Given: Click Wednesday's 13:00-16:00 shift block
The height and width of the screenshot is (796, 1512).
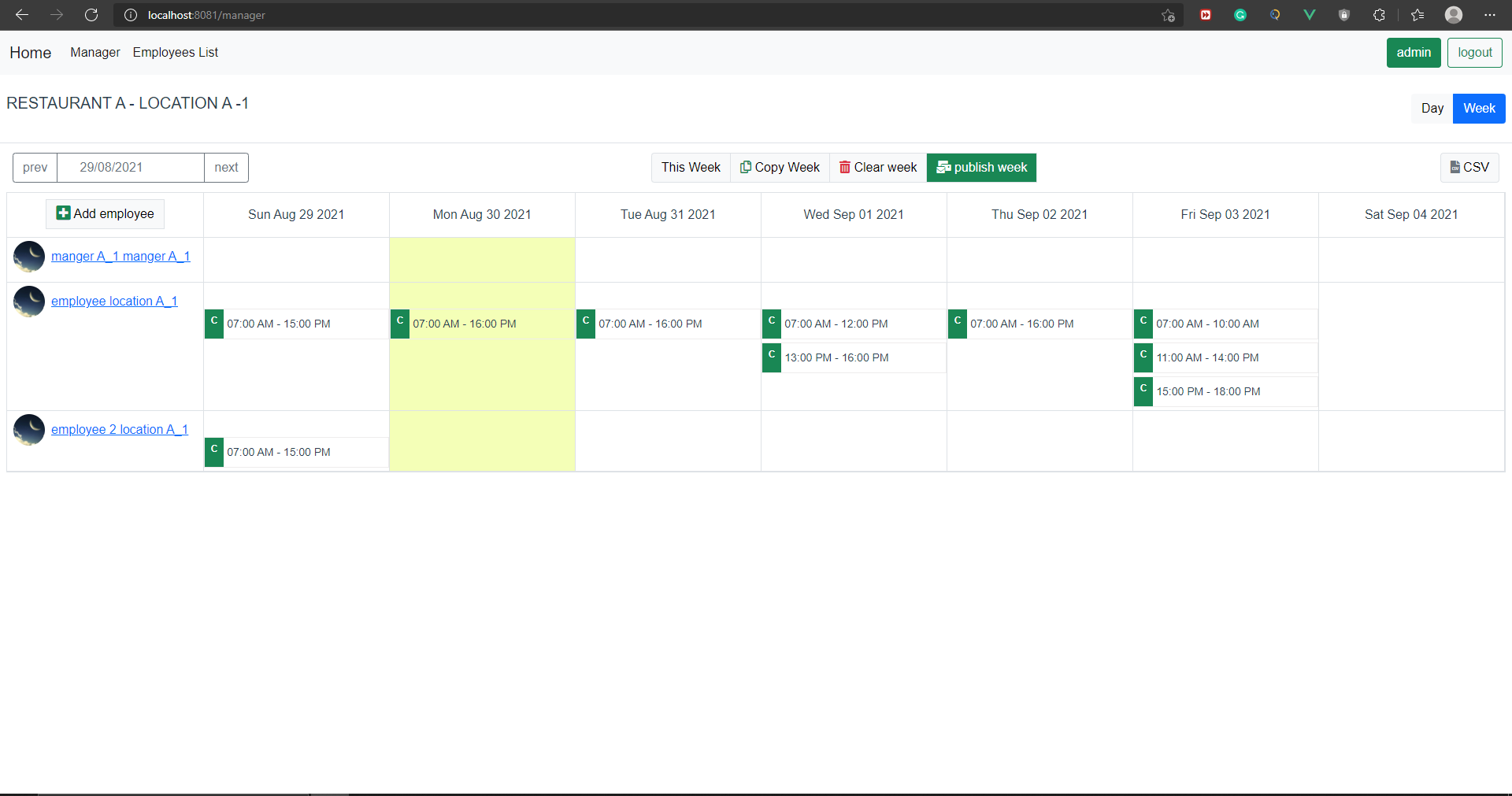Looking at the screenshot, I should click(x=836, y=357).
